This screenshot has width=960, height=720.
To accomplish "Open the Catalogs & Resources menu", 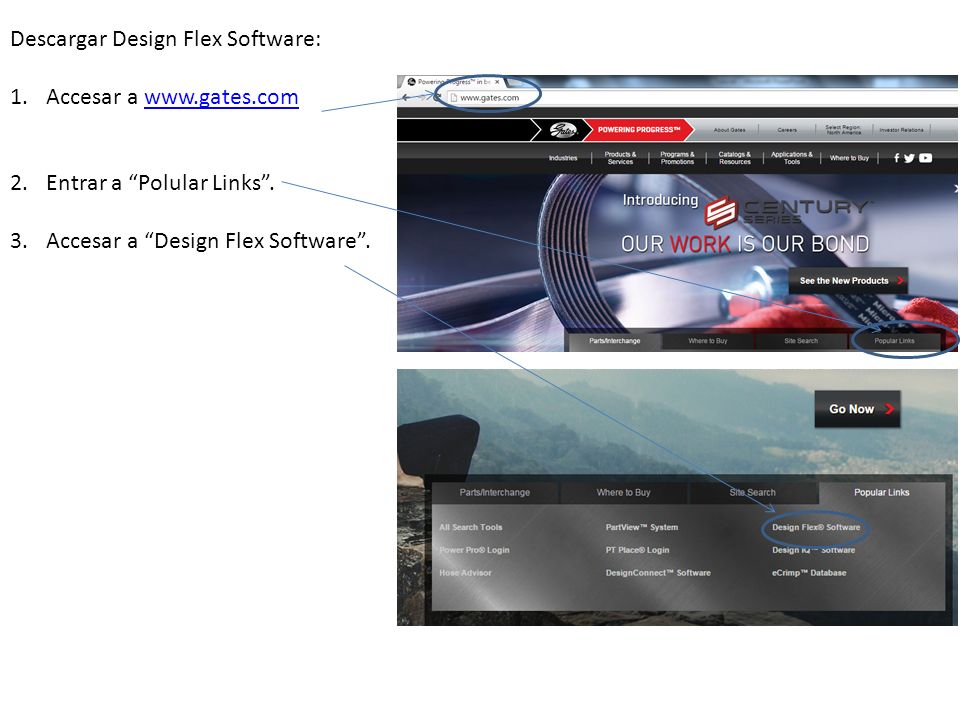I will [735, 158].
